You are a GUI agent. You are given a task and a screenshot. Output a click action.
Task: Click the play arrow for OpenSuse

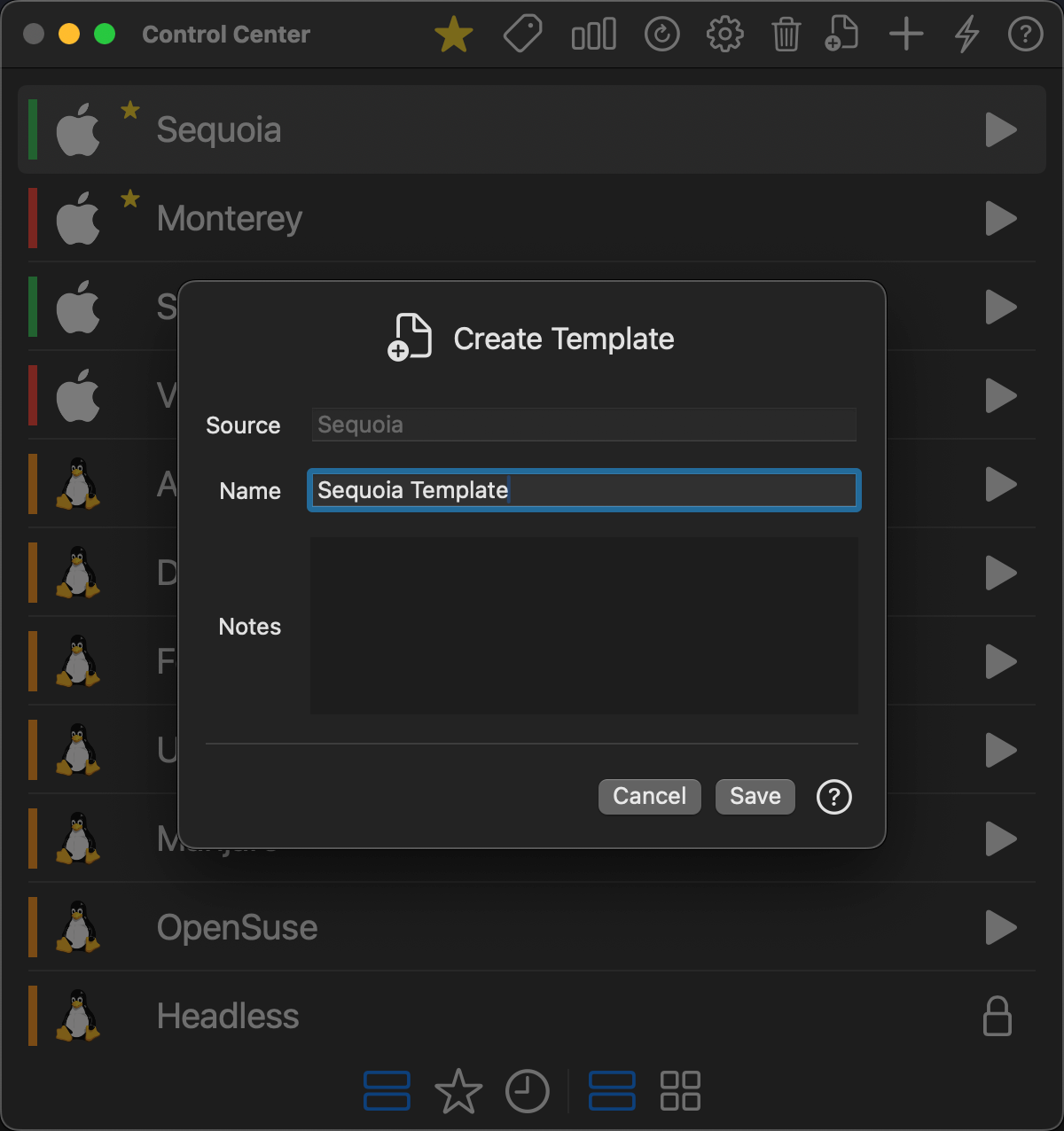click(1001, 928)
